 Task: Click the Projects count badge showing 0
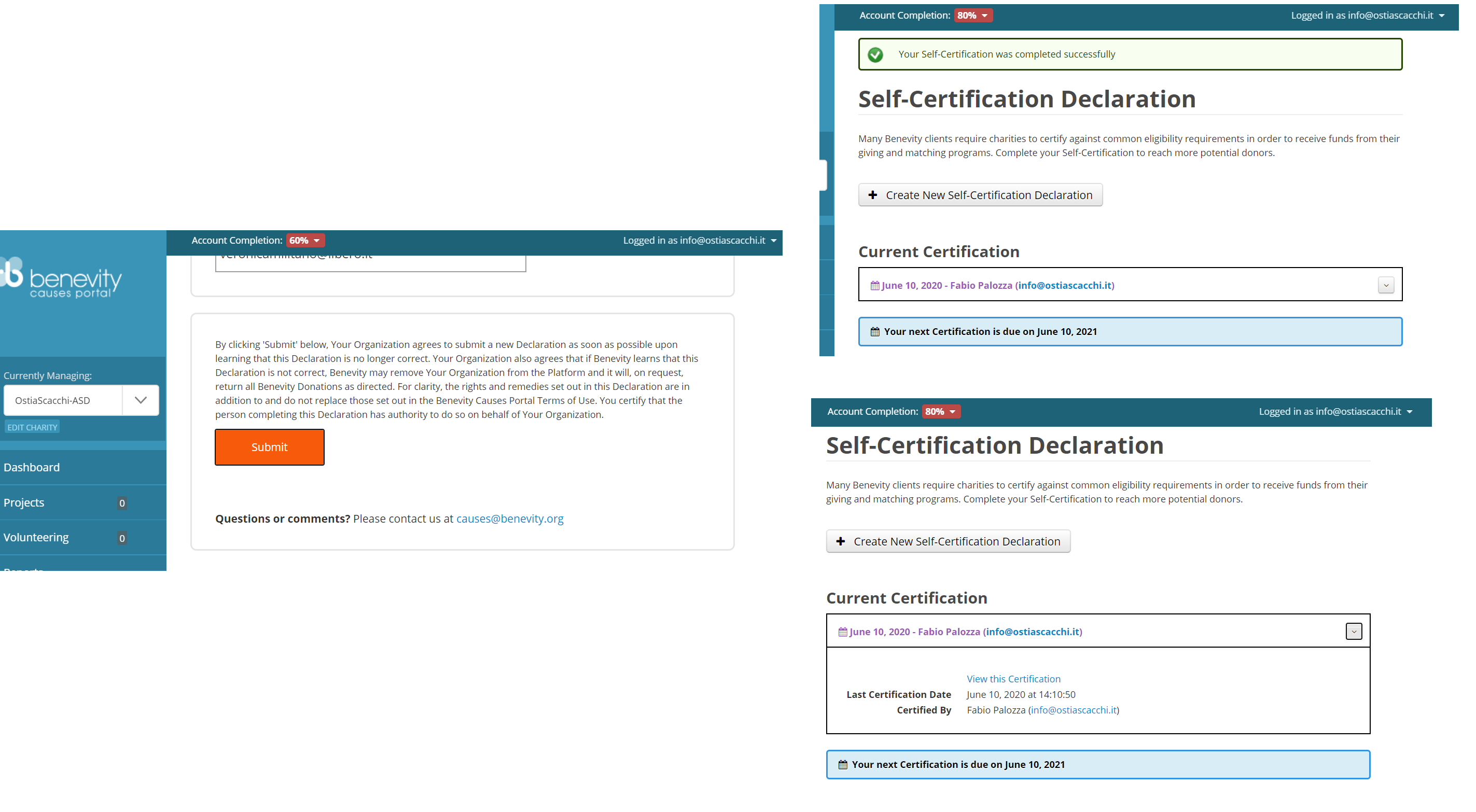click(x=121, y=503)
